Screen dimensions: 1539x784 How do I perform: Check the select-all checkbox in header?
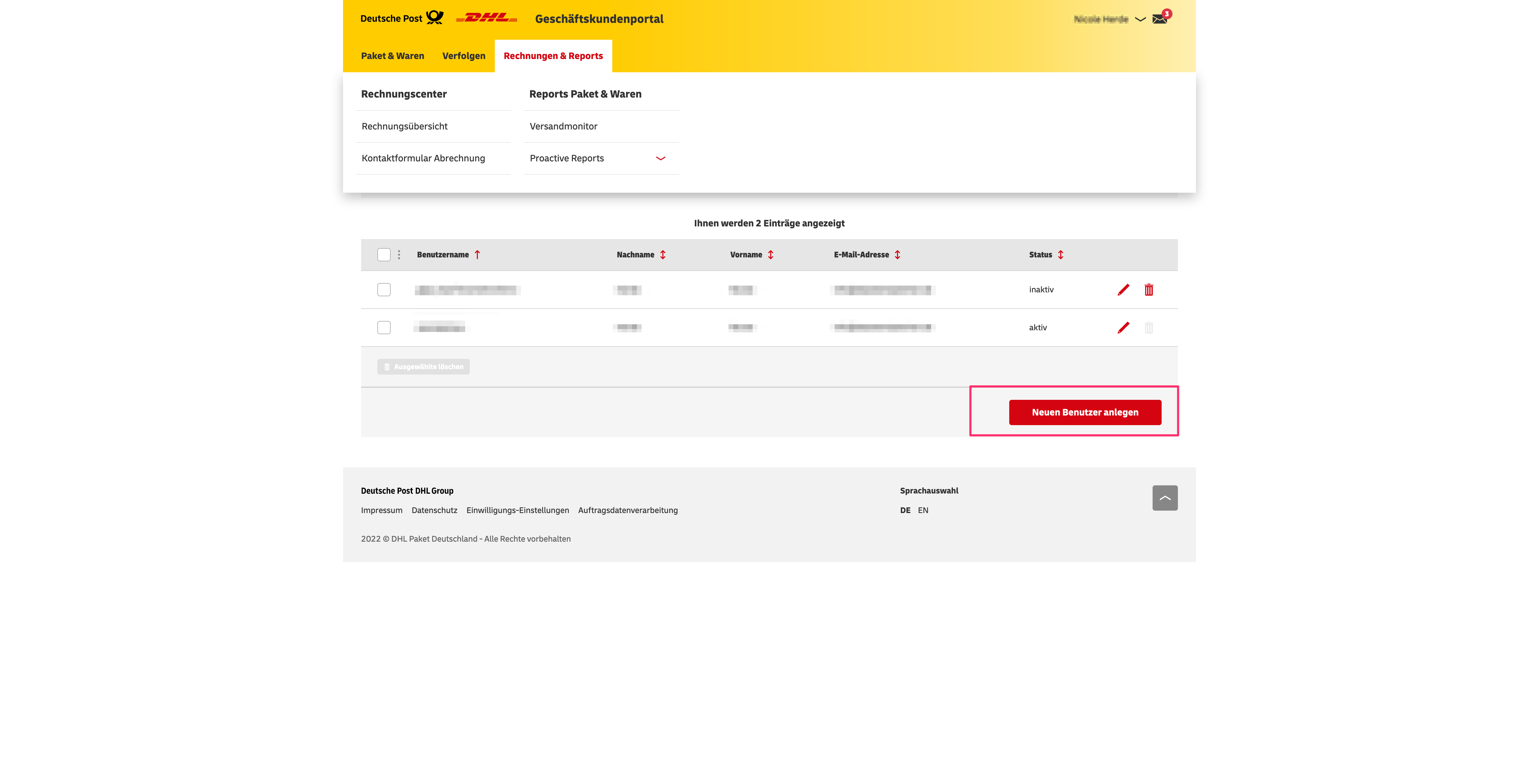tap(384, 254)
